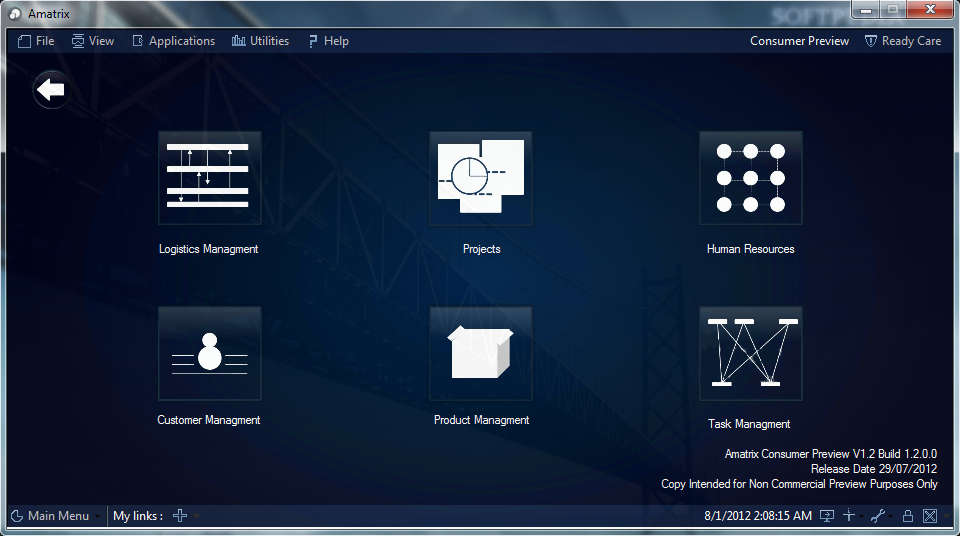Open the File menu
The width and height of the screenshot is (960, 536).
(37, 41)
